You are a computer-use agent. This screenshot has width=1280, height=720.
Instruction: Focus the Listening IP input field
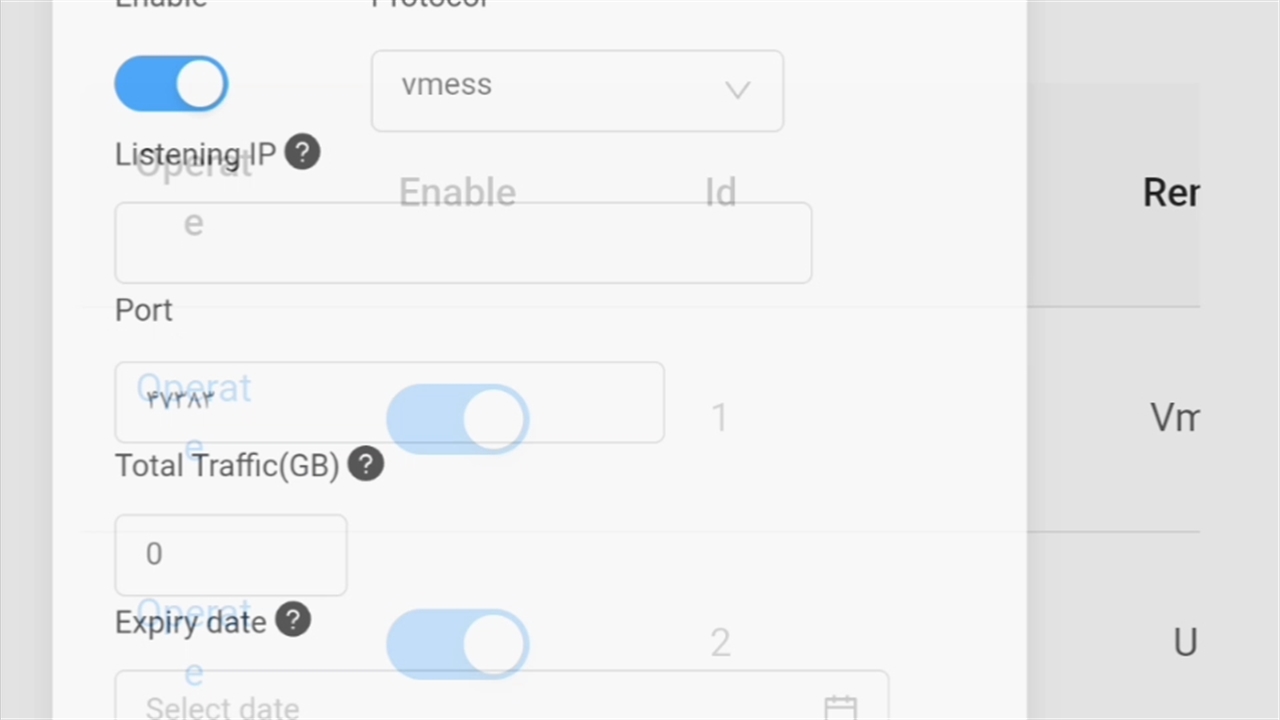463,243
